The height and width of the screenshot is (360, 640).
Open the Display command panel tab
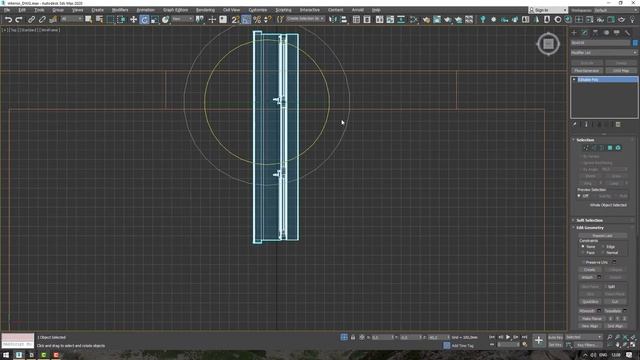coord(617,33)
